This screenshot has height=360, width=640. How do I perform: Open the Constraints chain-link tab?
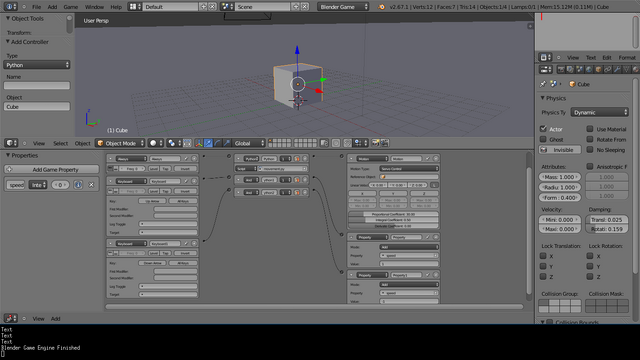[x=608, y=69]
